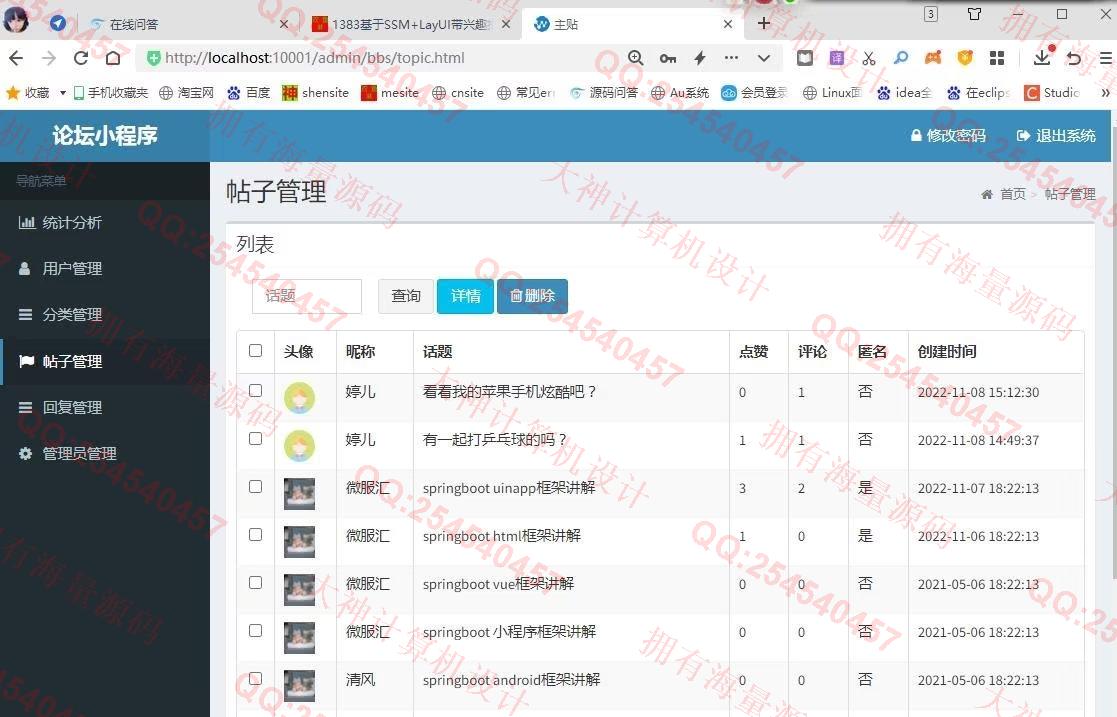Open a new browser tab
The height and width of the screenshot is (717, 1117).
pos(764,24)
